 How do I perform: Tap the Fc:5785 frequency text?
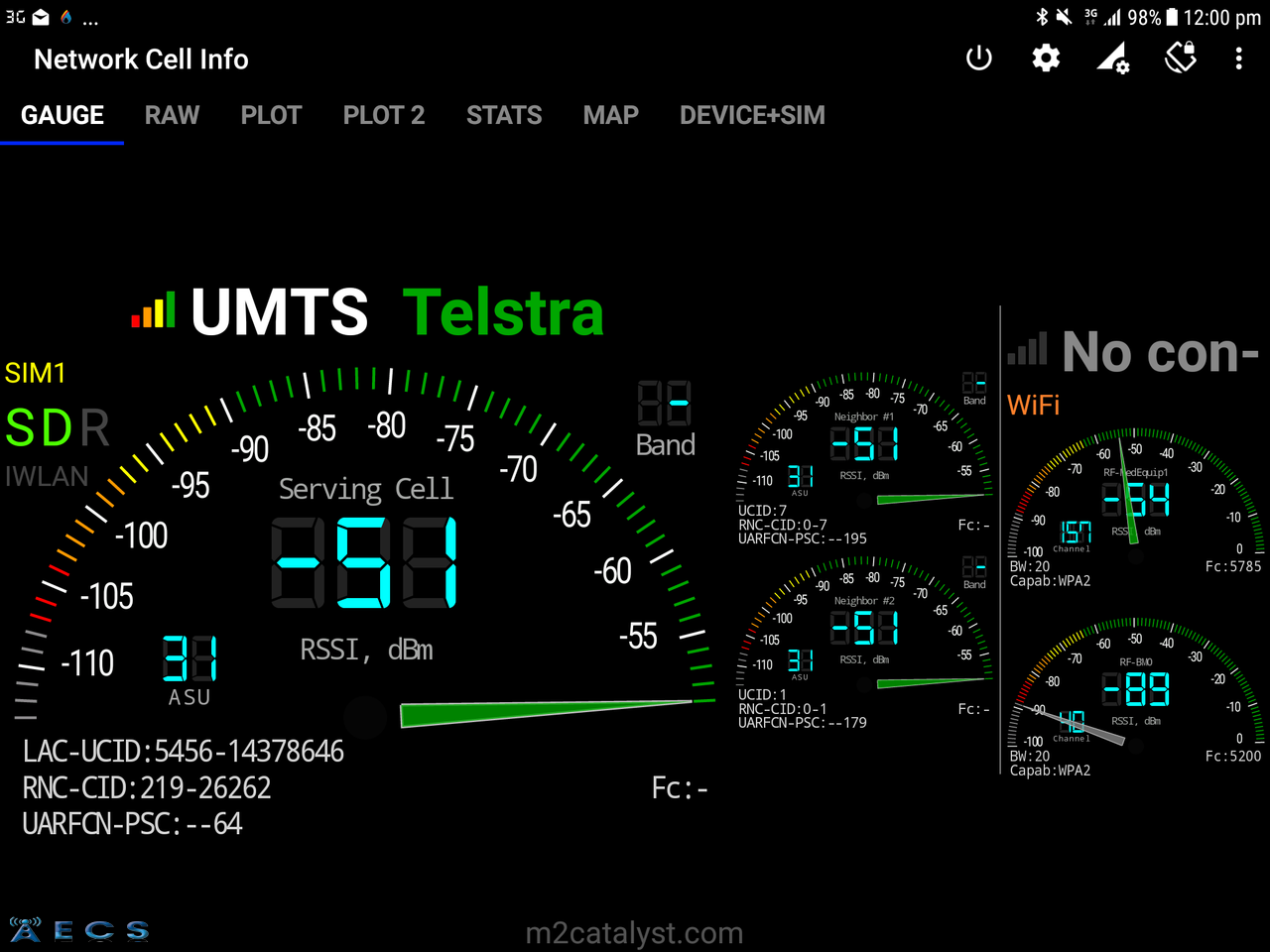point(1233,566)
